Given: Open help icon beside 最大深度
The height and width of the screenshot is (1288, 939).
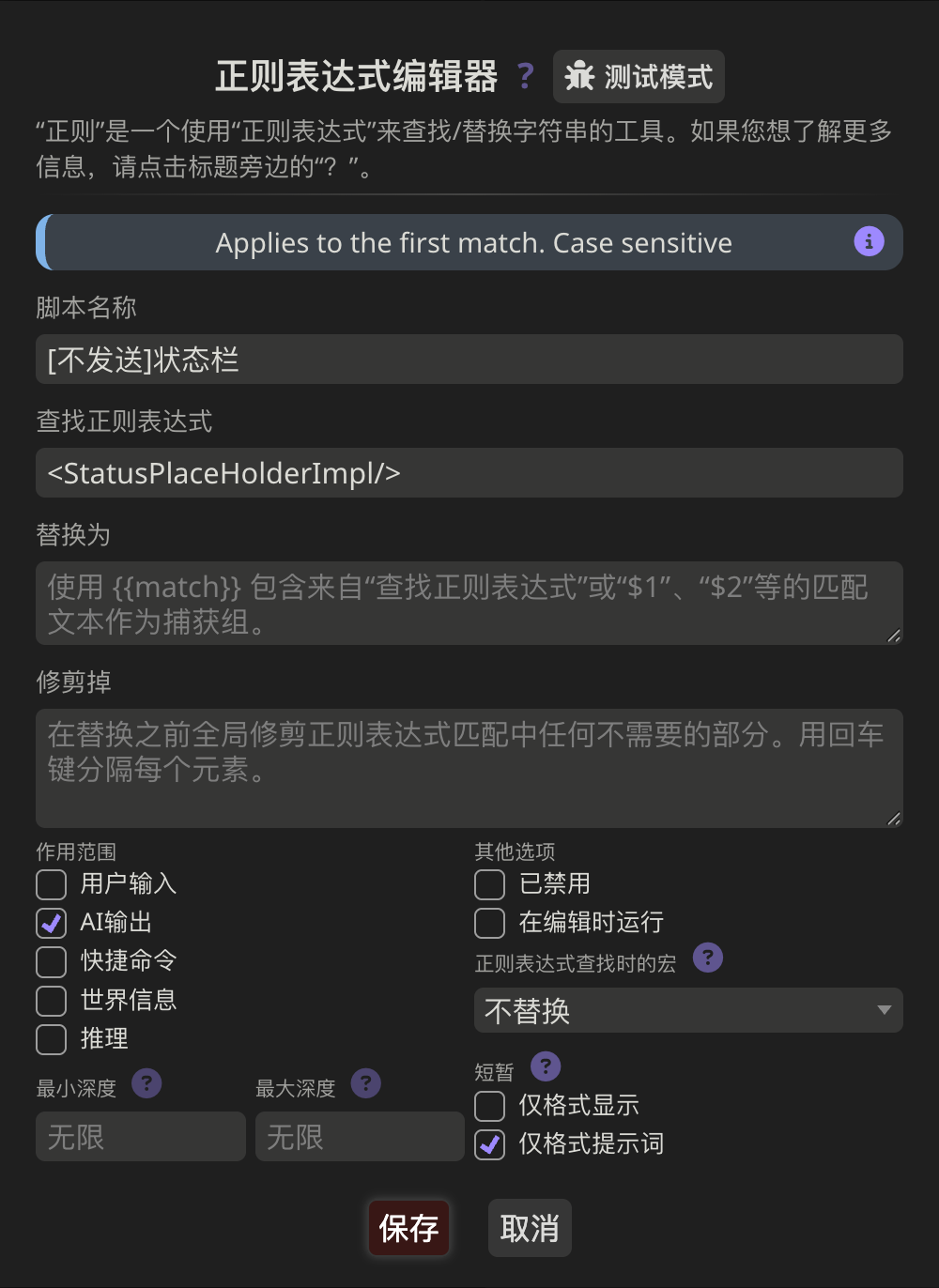Looking at the screenshot, I should (x=365, y=1083).
